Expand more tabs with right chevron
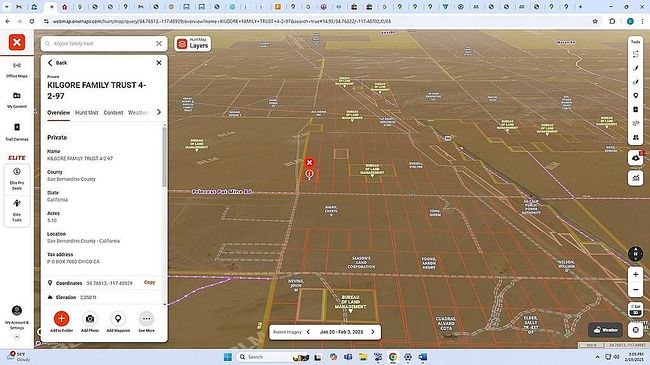Screen dimensions: 650x365 (159, 112)
